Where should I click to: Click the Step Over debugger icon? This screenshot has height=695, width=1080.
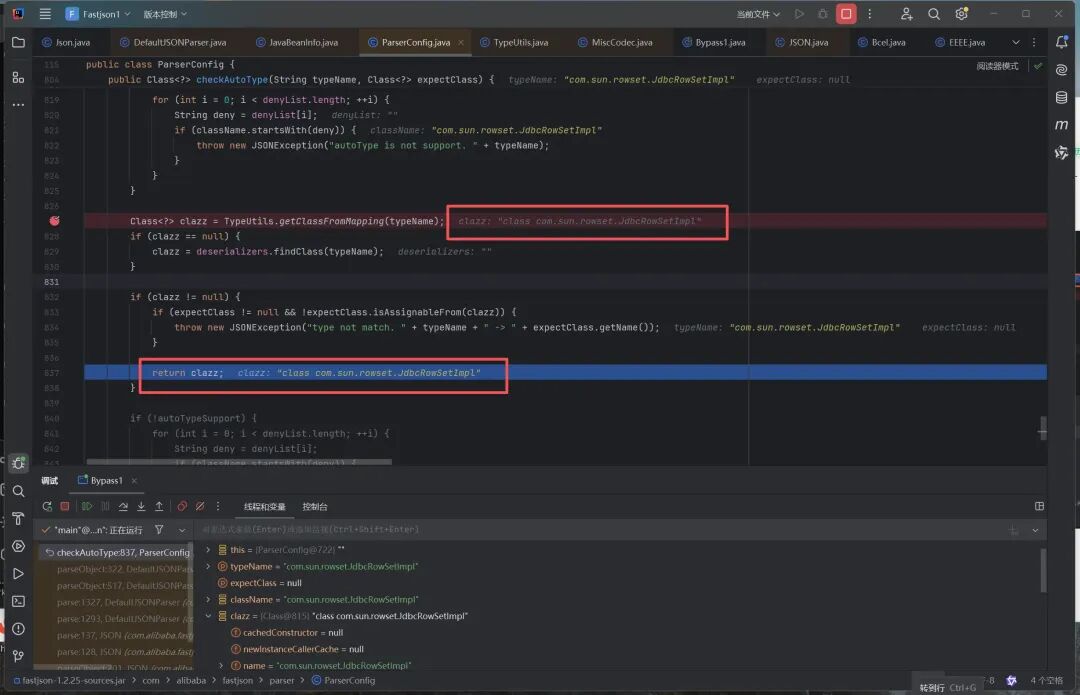pyautogui.click(x=123, y=506)
